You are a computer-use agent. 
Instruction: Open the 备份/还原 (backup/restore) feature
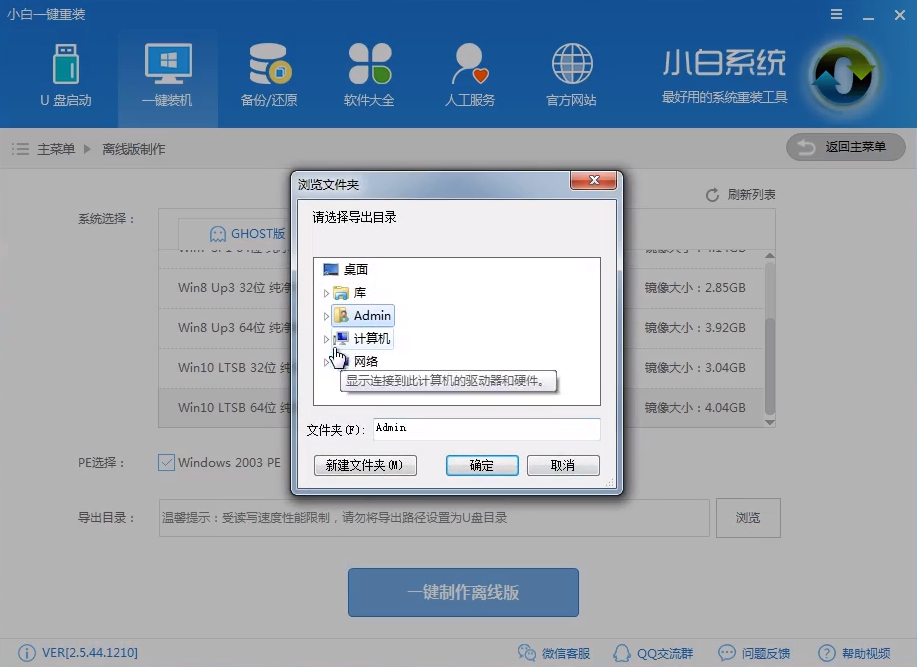[x=267, y=75]
